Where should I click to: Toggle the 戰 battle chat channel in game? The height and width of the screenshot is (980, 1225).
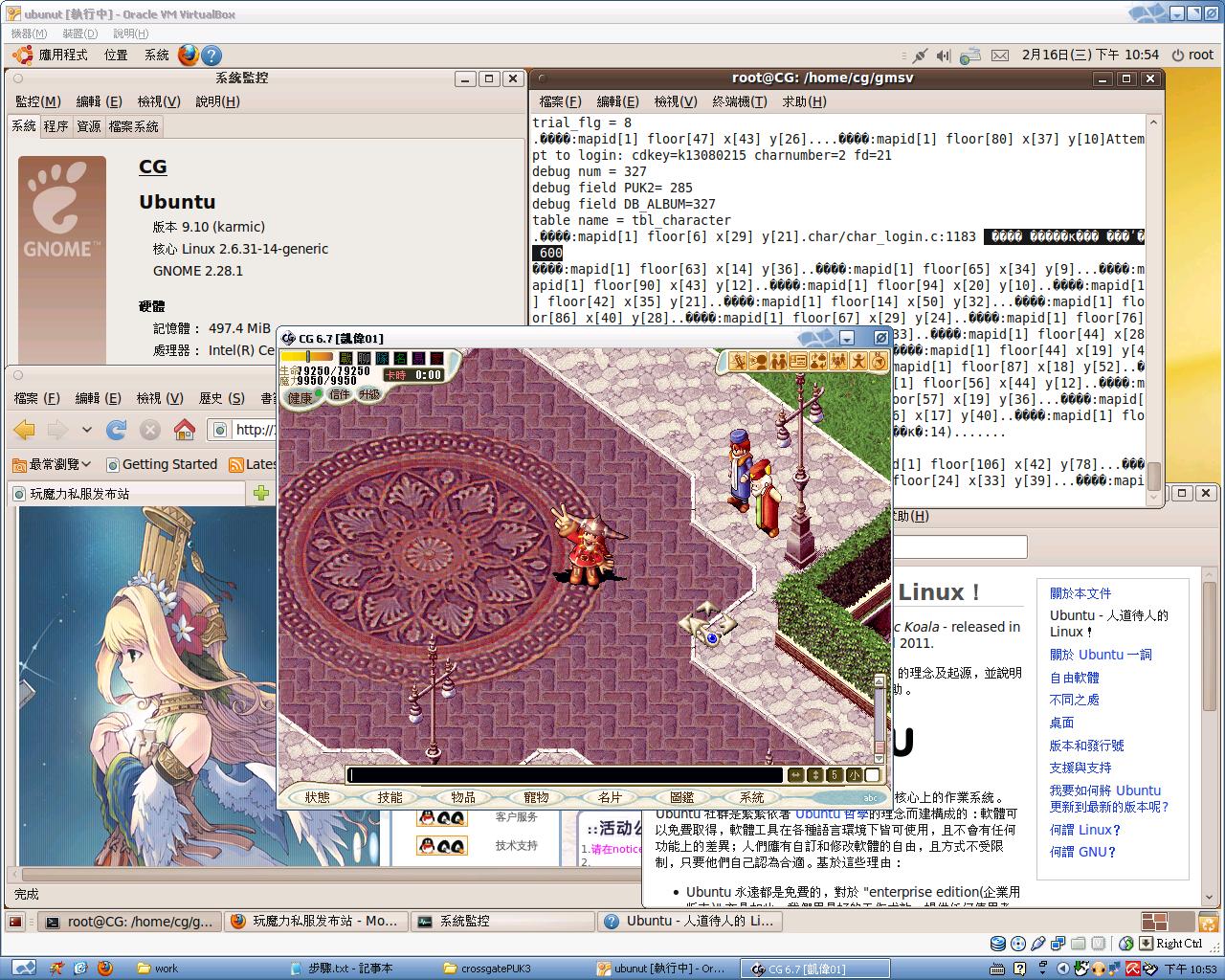[345, 358]
